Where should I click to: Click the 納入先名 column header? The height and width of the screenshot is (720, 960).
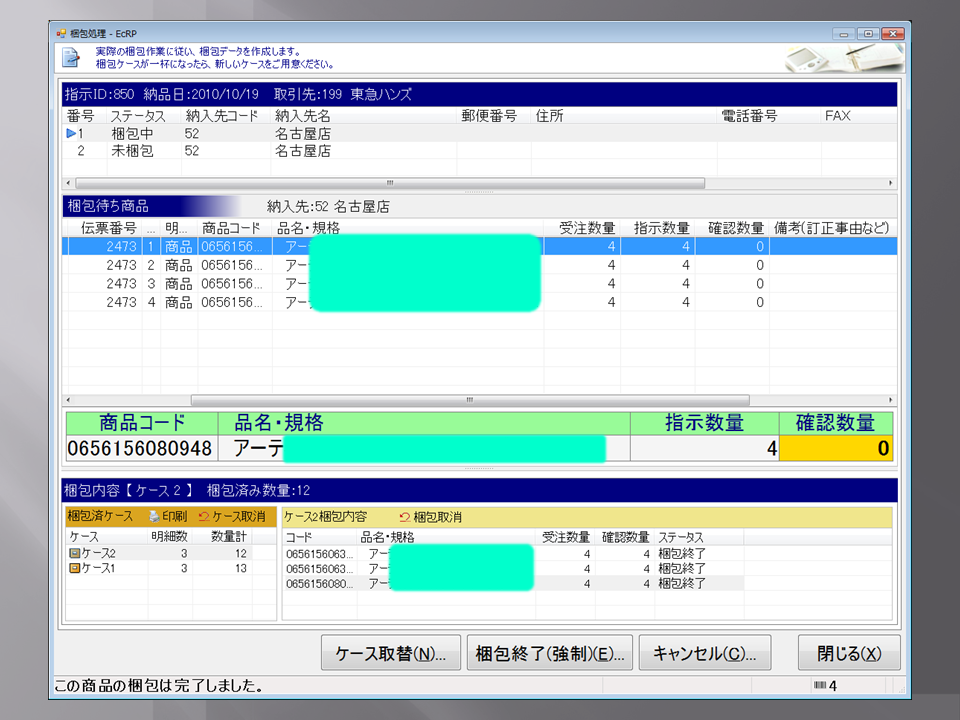tap(302, 116)
